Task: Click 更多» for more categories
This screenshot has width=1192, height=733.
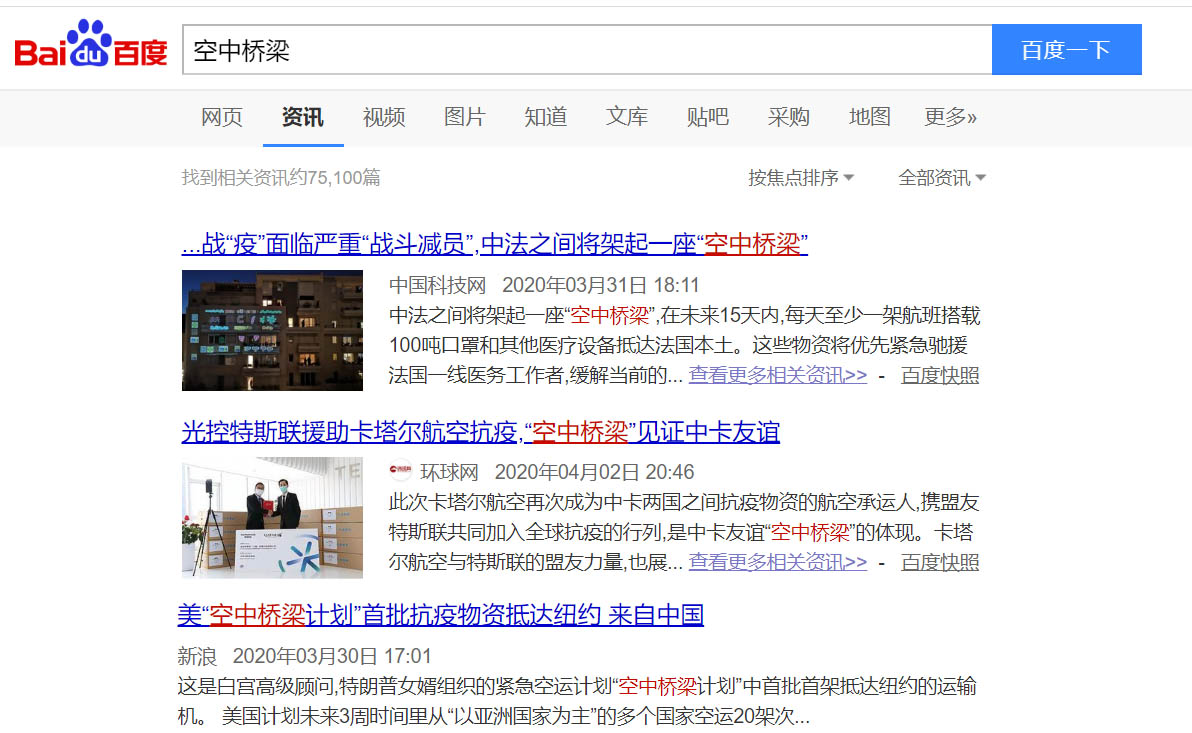Action: click(x=950, y=117)
